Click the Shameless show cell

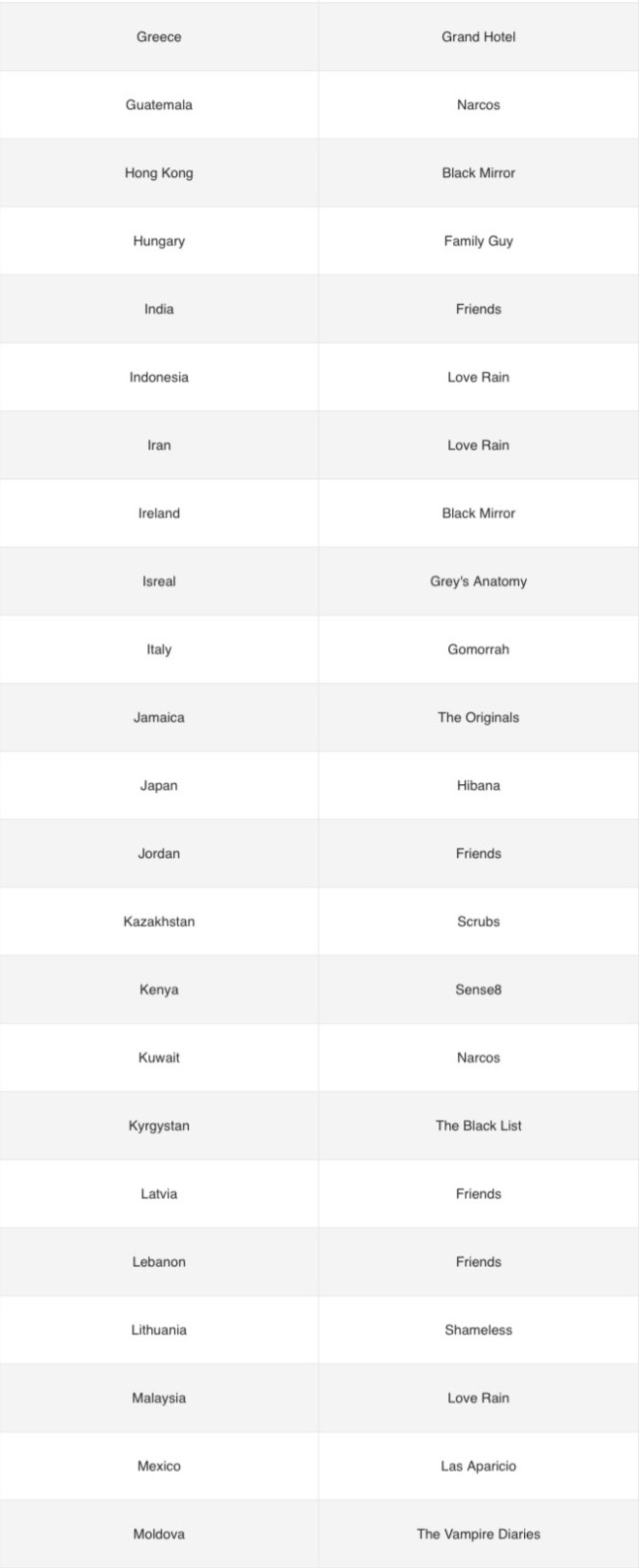(478, 1330)
